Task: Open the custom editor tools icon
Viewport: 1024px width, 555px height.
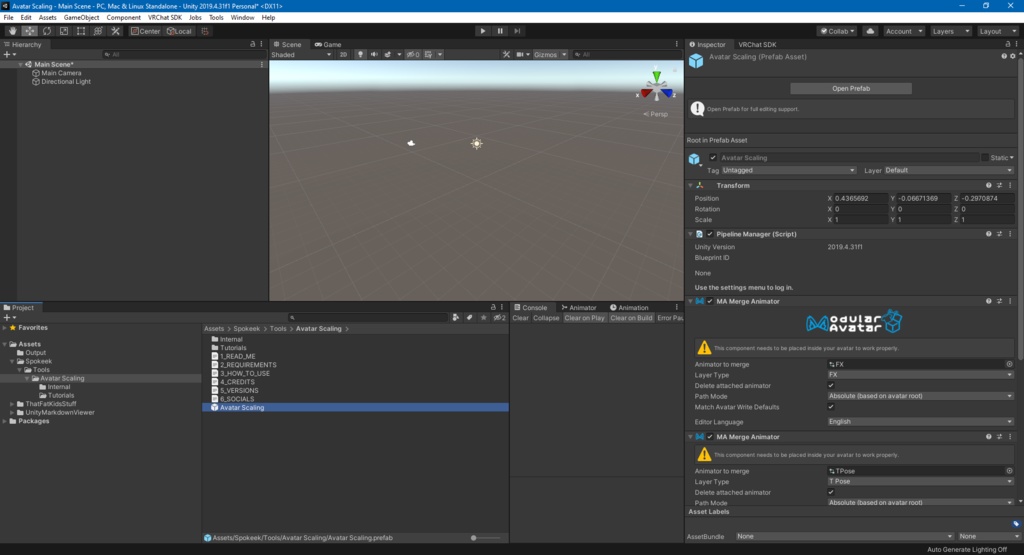Action: point(116,31)
